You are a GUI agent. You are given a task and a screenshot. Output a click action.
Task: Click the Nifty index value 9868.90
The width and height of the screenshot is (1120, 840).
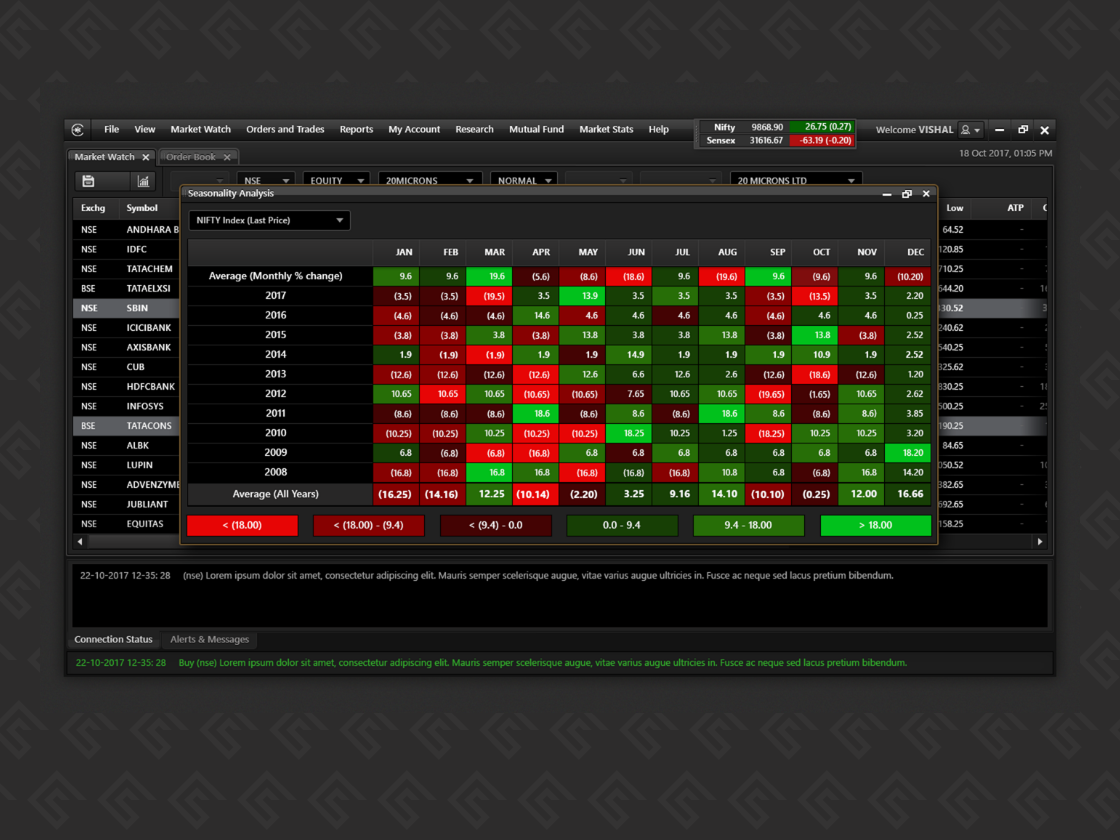point(766,127)
